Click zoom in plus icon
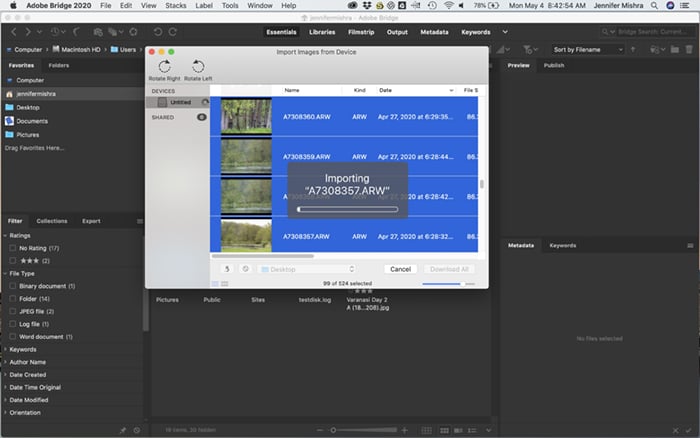The width and height of the screenshot is (700, 438). (404, 430)
